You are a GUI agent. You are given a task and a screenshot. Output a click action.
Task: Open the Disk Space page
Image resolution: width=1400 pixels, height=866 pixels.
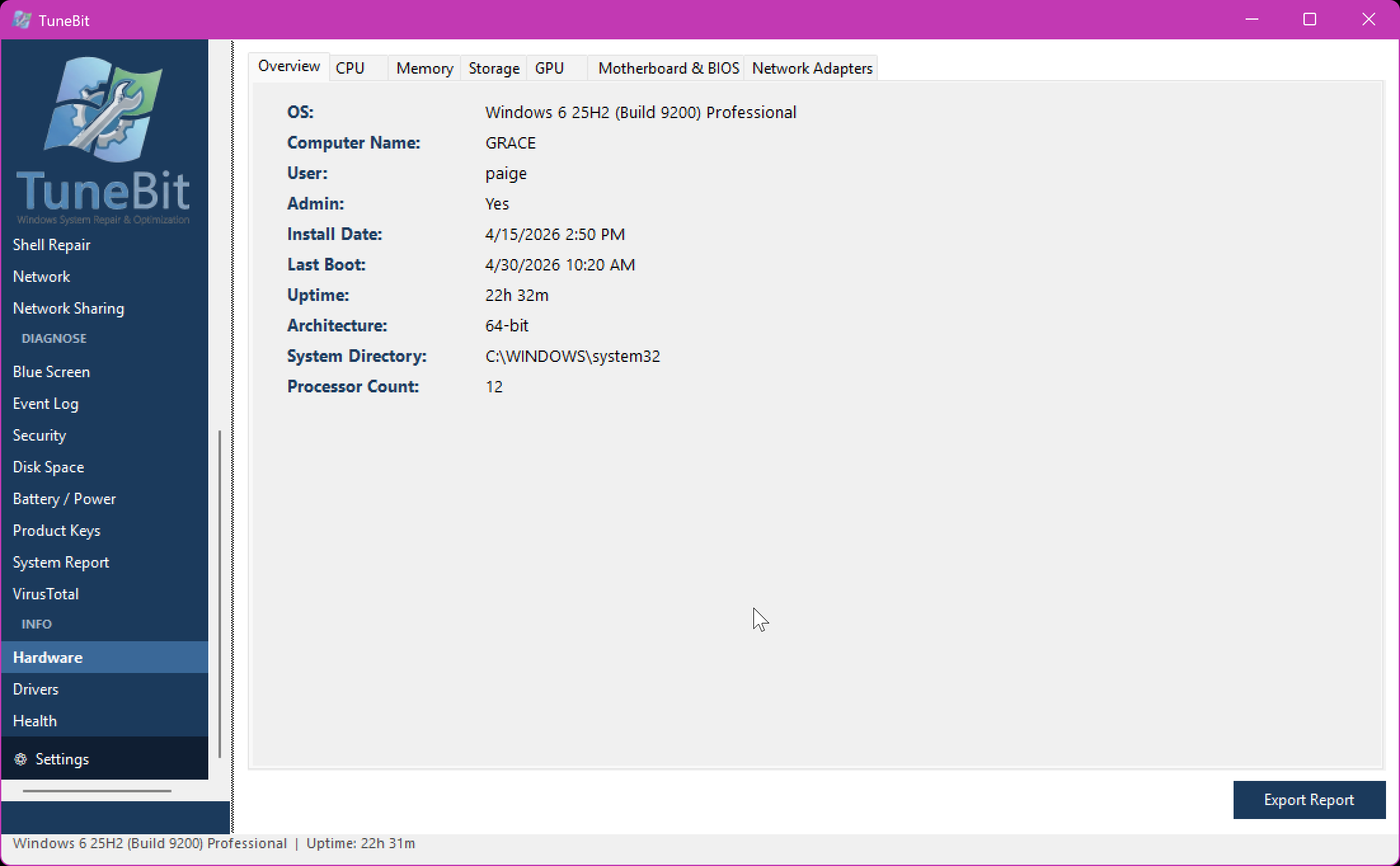pos(104,467)
